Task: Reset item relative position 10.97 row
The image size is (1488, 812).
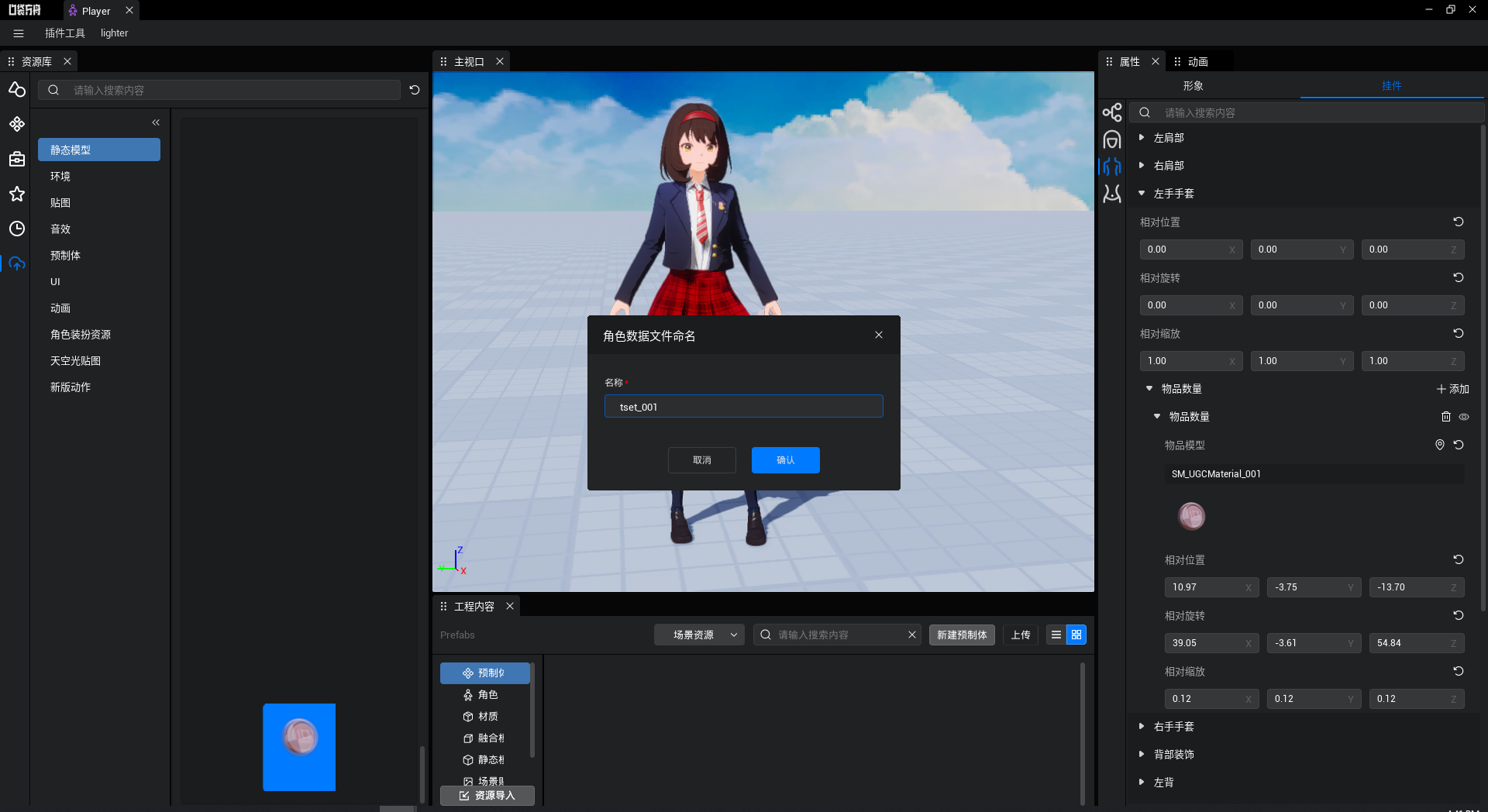Action: (x=1459, y=559)
